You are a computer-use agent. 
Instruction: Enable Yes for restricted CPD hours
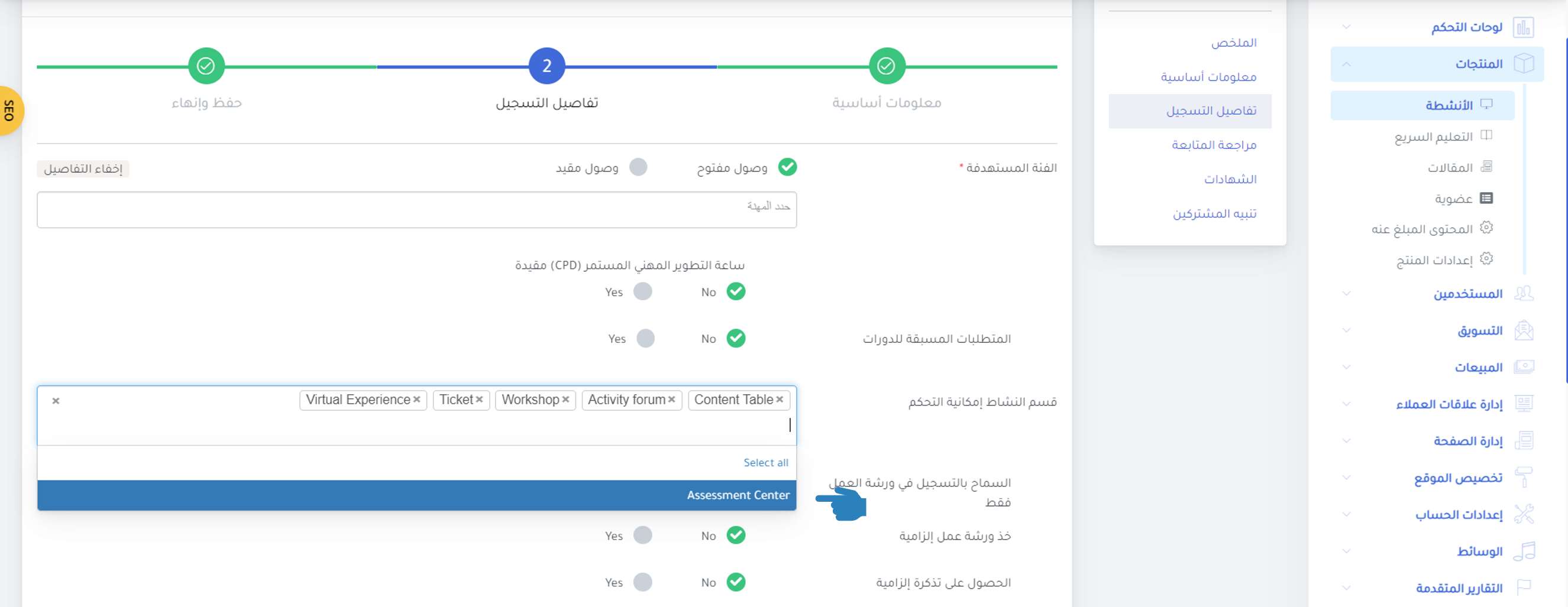click(x=642, y=292)
